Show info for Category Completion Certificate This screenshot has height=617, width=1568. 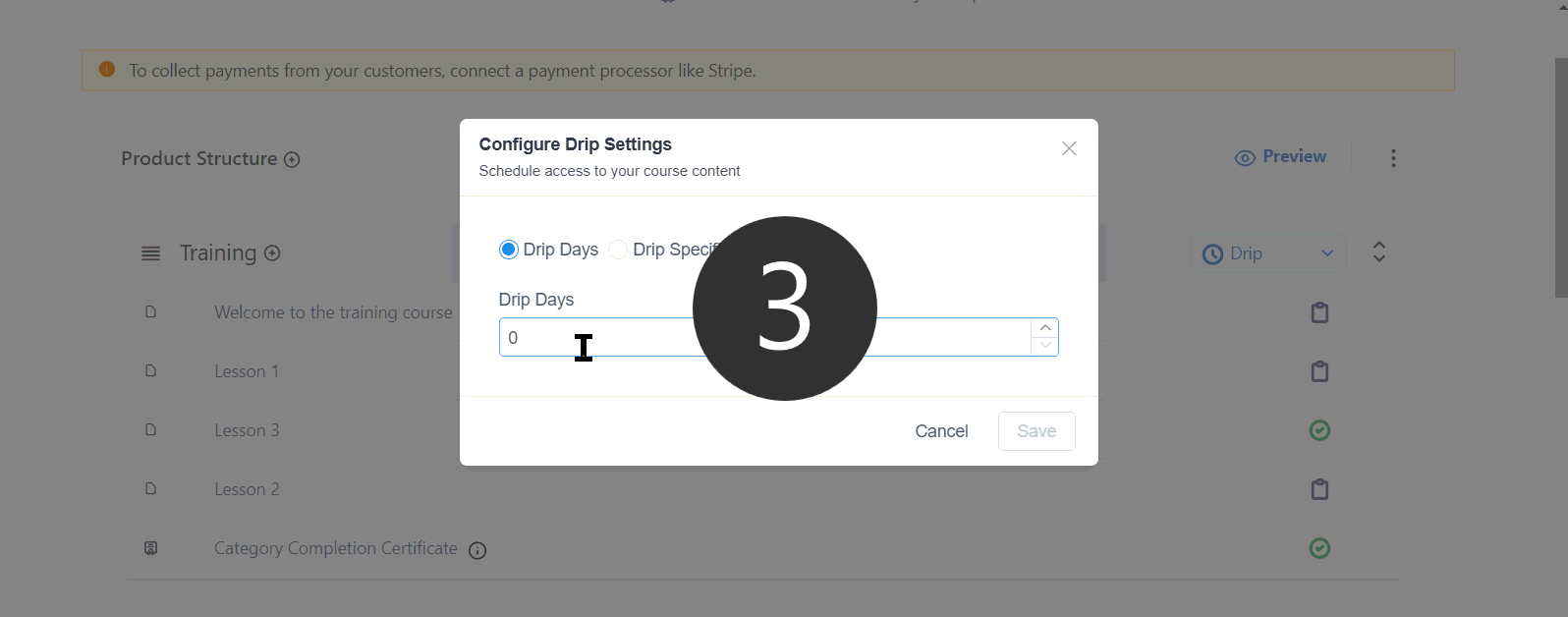click(477, 550)
